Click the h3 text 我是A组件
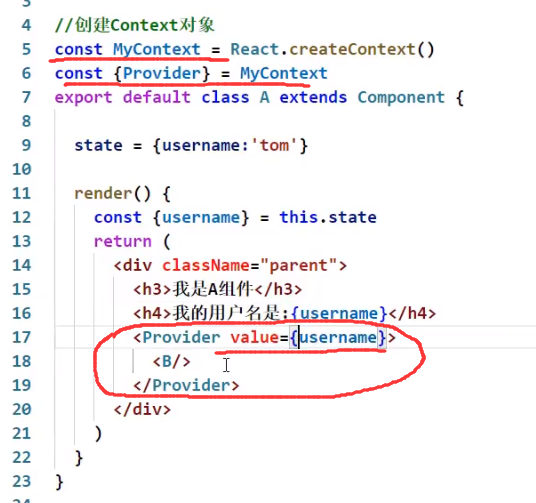 (x=213, y=289)
